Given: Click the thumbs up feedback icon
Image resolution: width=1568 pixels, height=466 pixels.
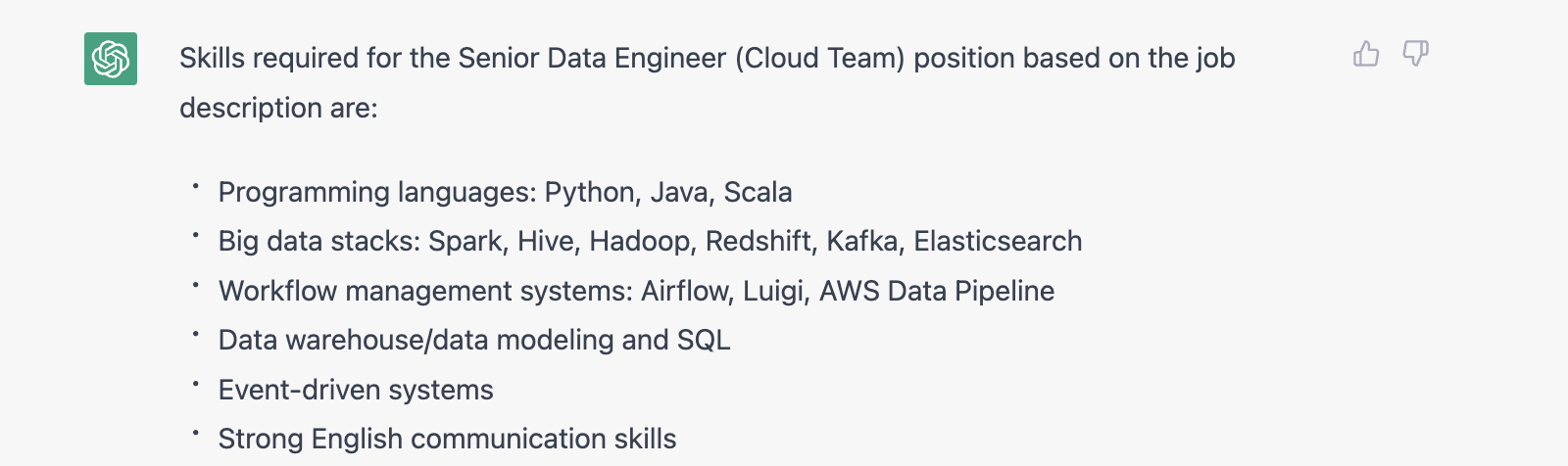Looking at the screenshot, I should 1366,54.
